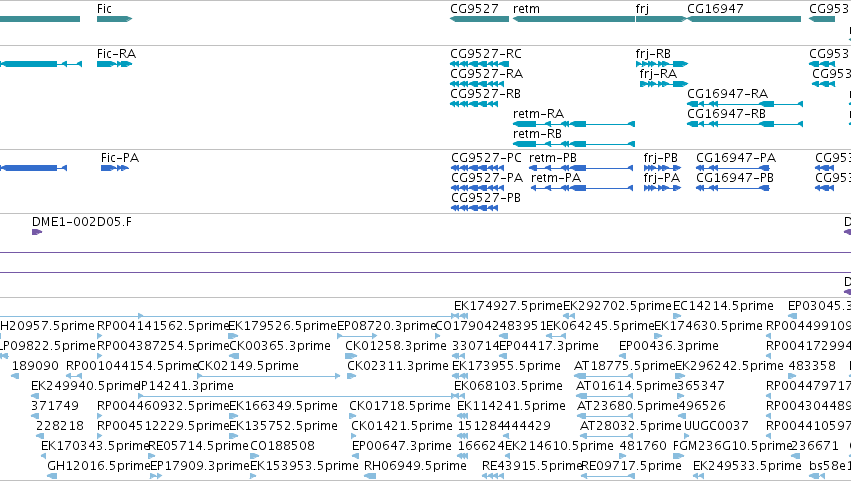This screenshot has height=481, width=851.
Task: Click the CG16947-RA transcript label
Action: (x=728, y=94)
